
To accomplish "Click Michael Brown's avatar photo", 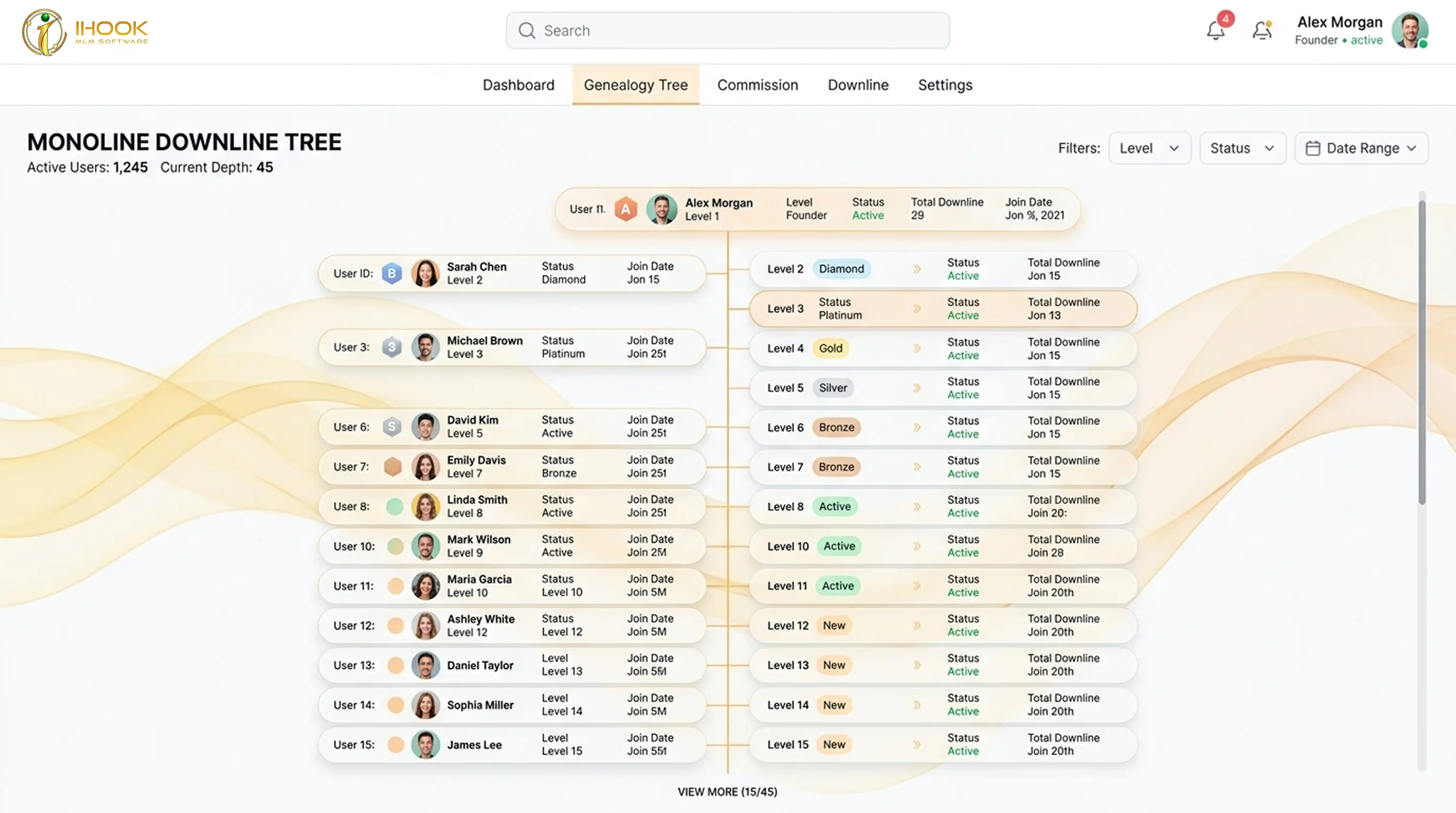I will (x=426, y=347).
